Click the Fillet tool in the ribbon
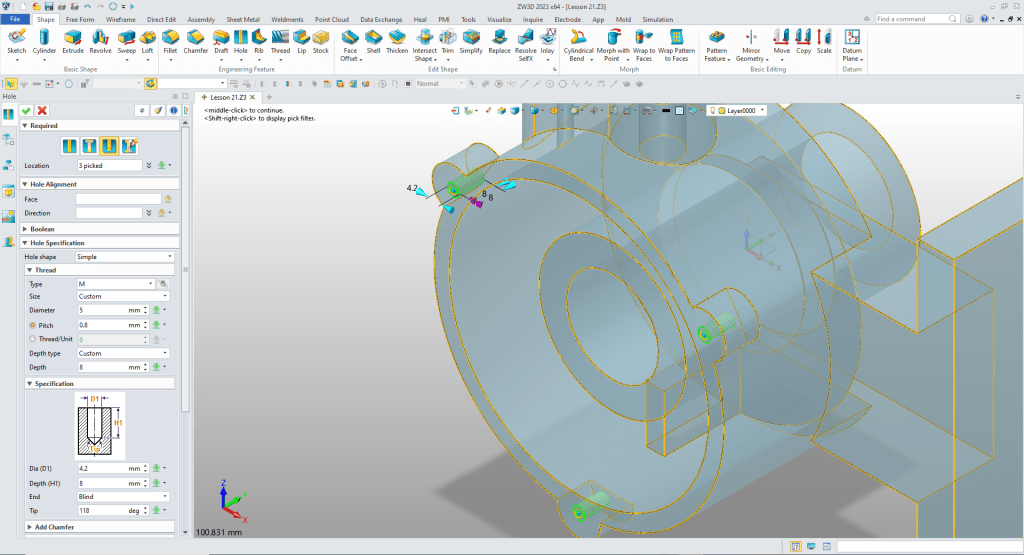 click(x=170, y=41)
